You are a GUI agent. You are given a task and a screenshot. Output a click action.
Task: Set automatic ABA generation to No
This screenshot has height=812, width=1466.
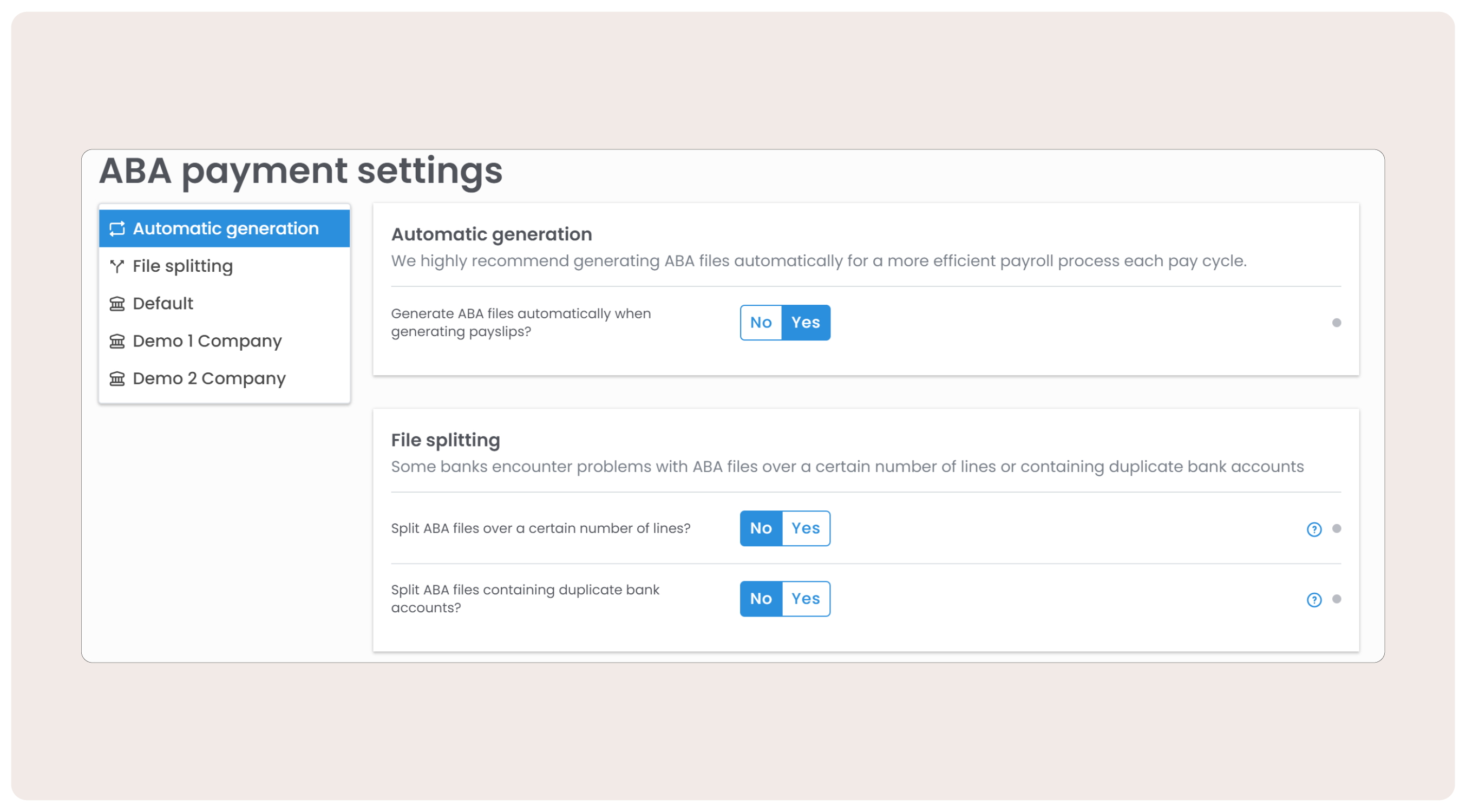[761, 323]
